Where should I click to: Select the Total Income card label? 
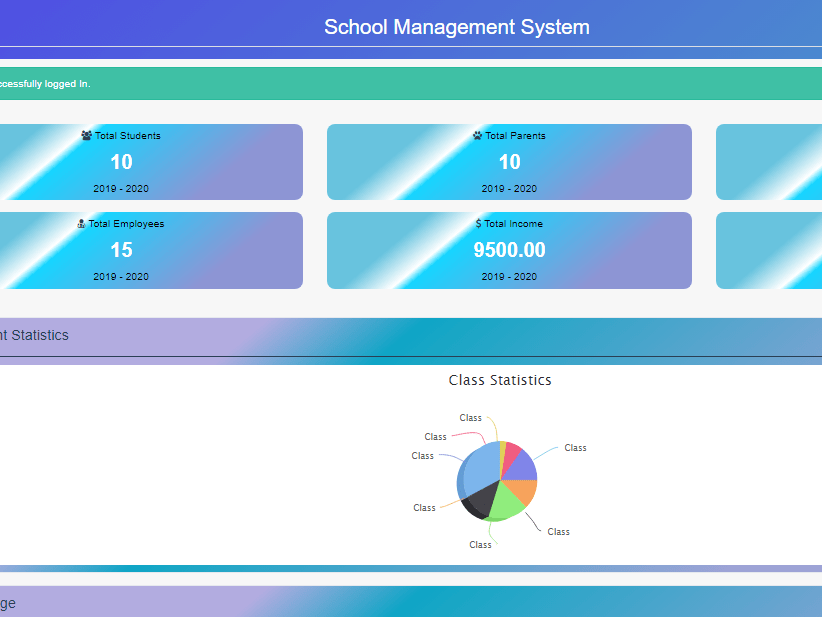coord(513,224)
